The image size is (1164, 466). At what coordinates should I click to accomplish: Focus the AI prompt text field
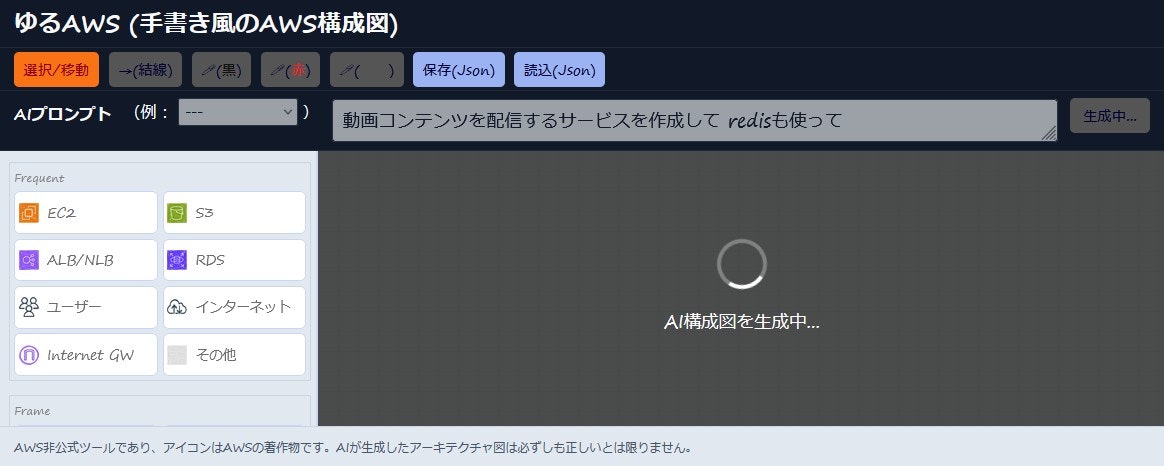point(695,120)
